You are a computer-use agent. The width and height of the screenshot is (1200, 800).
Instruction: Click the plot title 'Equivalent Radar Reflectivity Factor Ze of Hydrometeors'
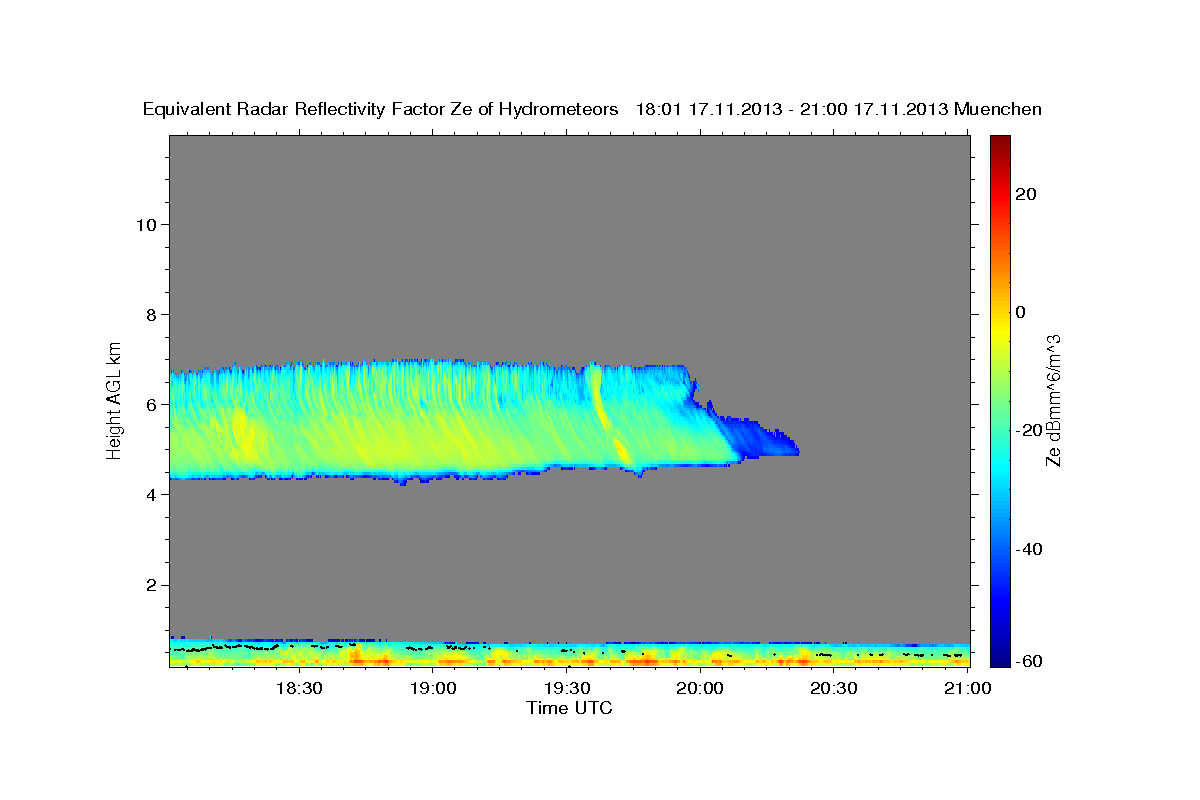click(380, 110)
